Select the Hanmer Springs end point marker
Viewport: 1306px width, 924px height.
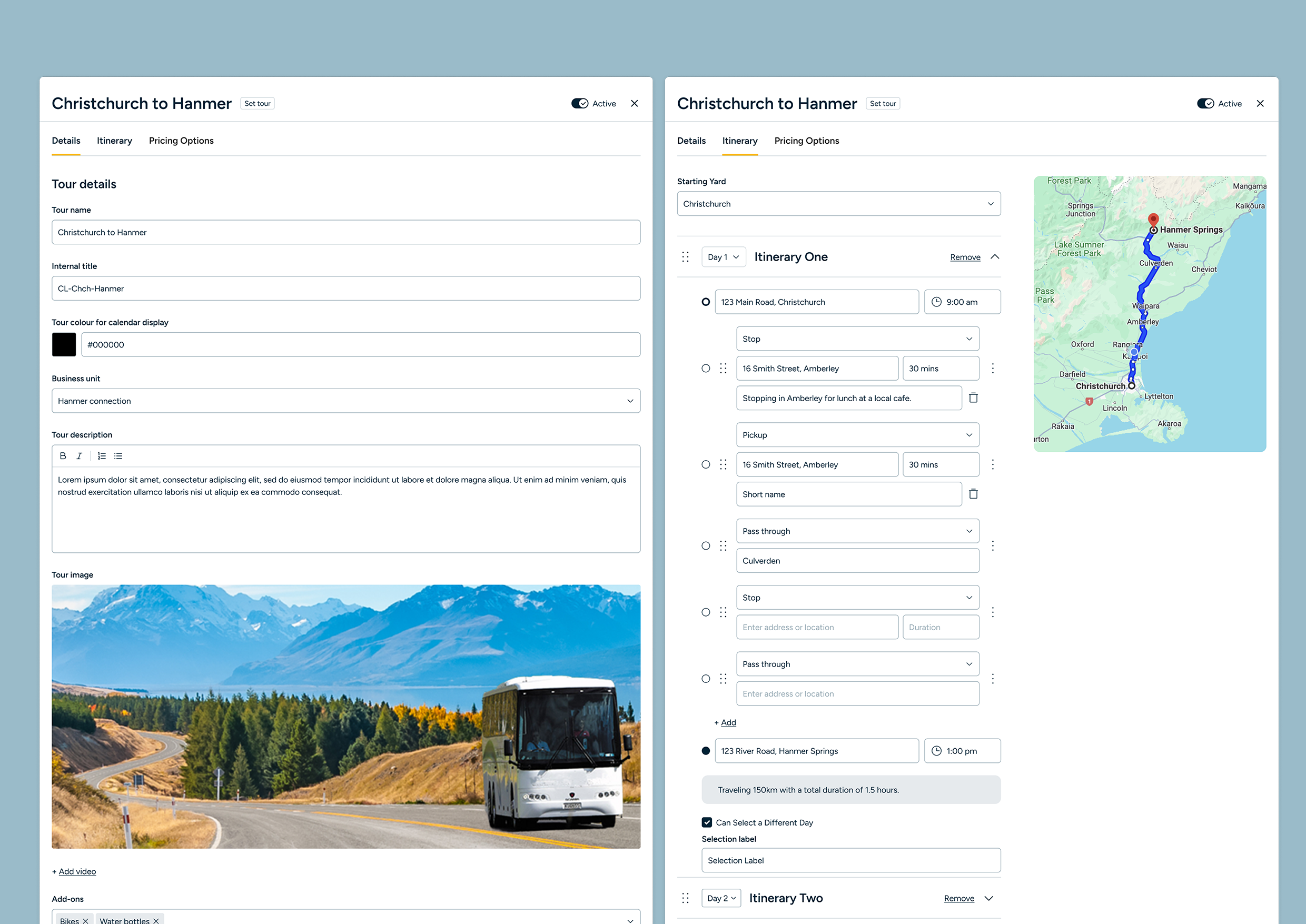pos(706,751)
